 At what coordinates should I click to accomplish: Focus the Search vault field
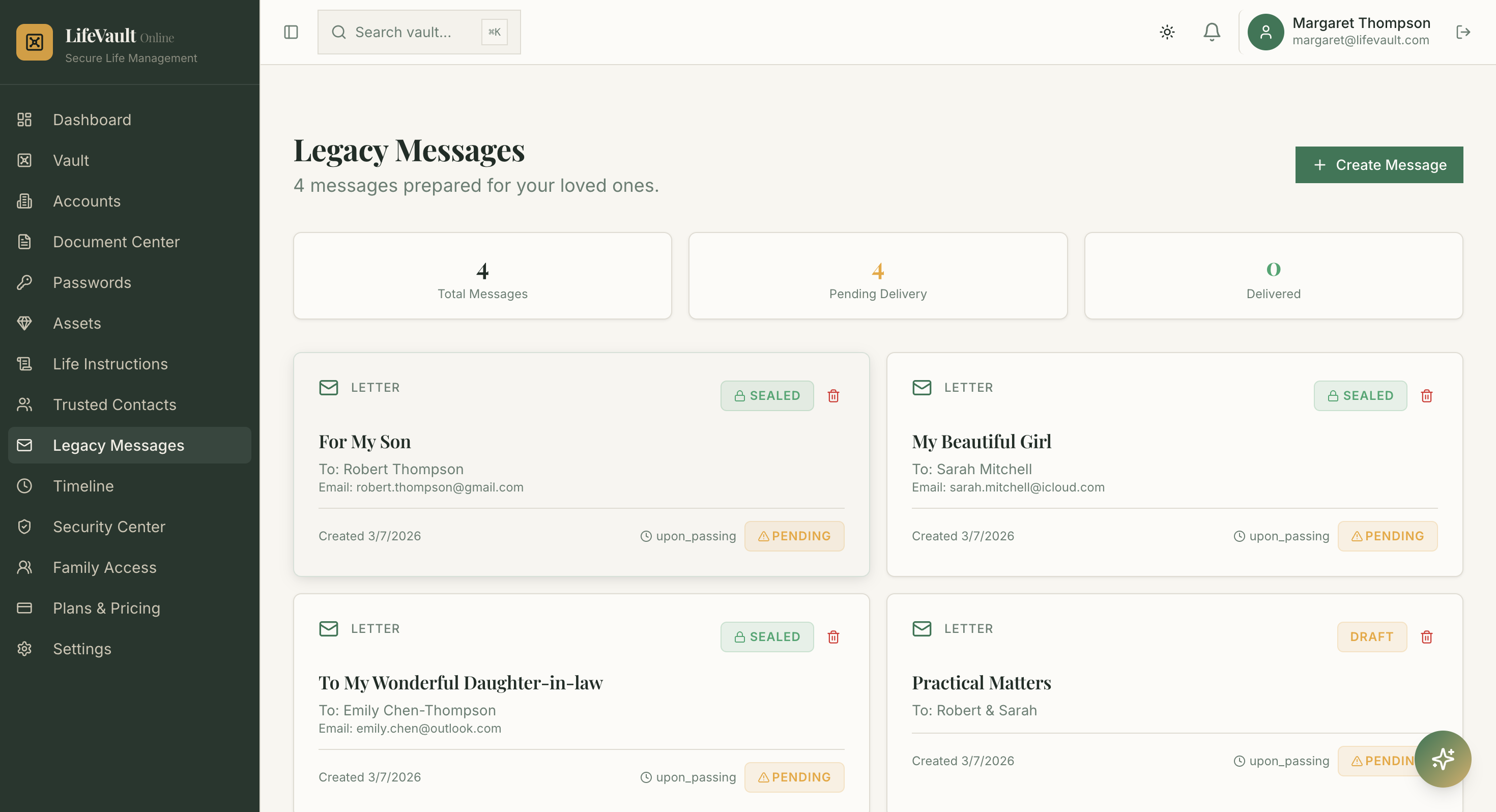click(x=407, y=32)
